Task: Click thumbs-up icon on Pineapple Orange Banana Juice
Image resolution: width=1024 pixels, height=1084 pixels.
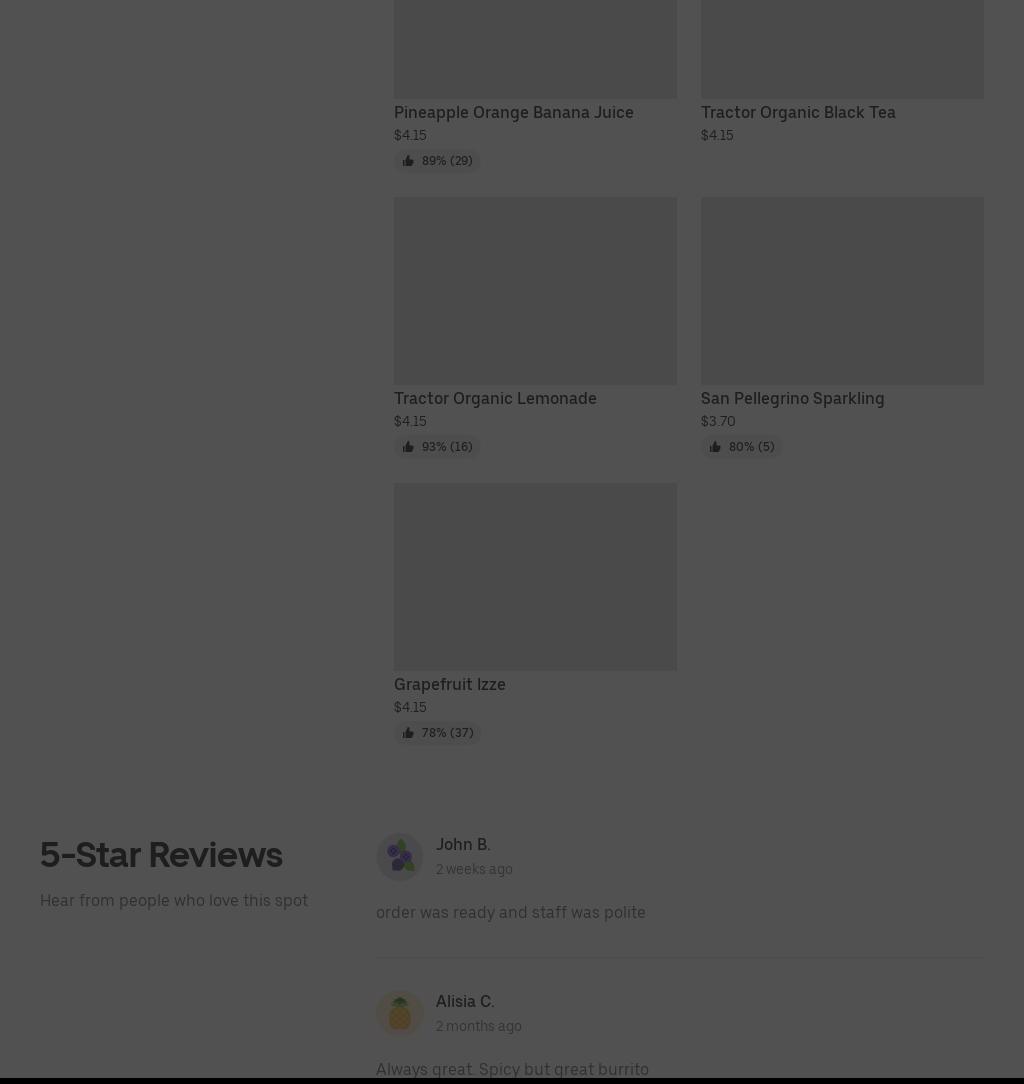Action: pos(408,160)
